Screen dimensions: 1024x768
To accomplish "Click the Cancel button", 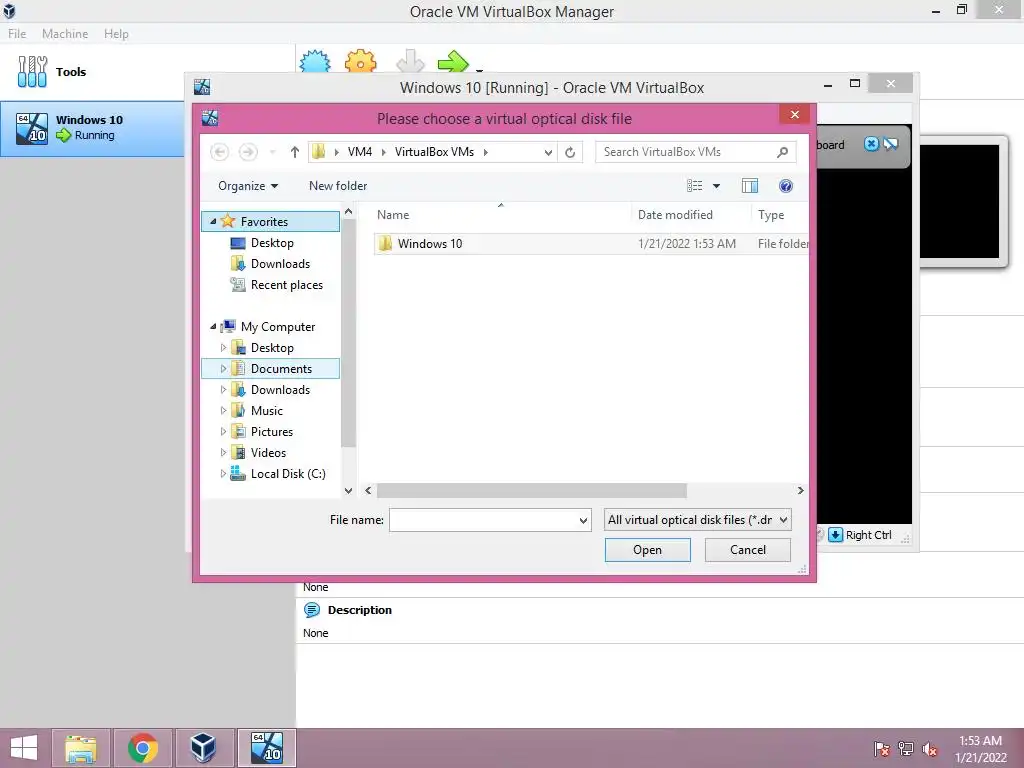I will coord(748,550).
